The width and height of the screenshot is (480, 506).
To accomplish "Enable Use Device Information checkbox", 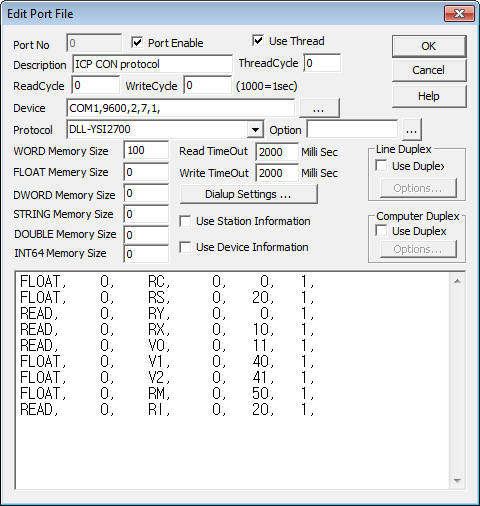I will pyautogui.click(x=185, y=247).
